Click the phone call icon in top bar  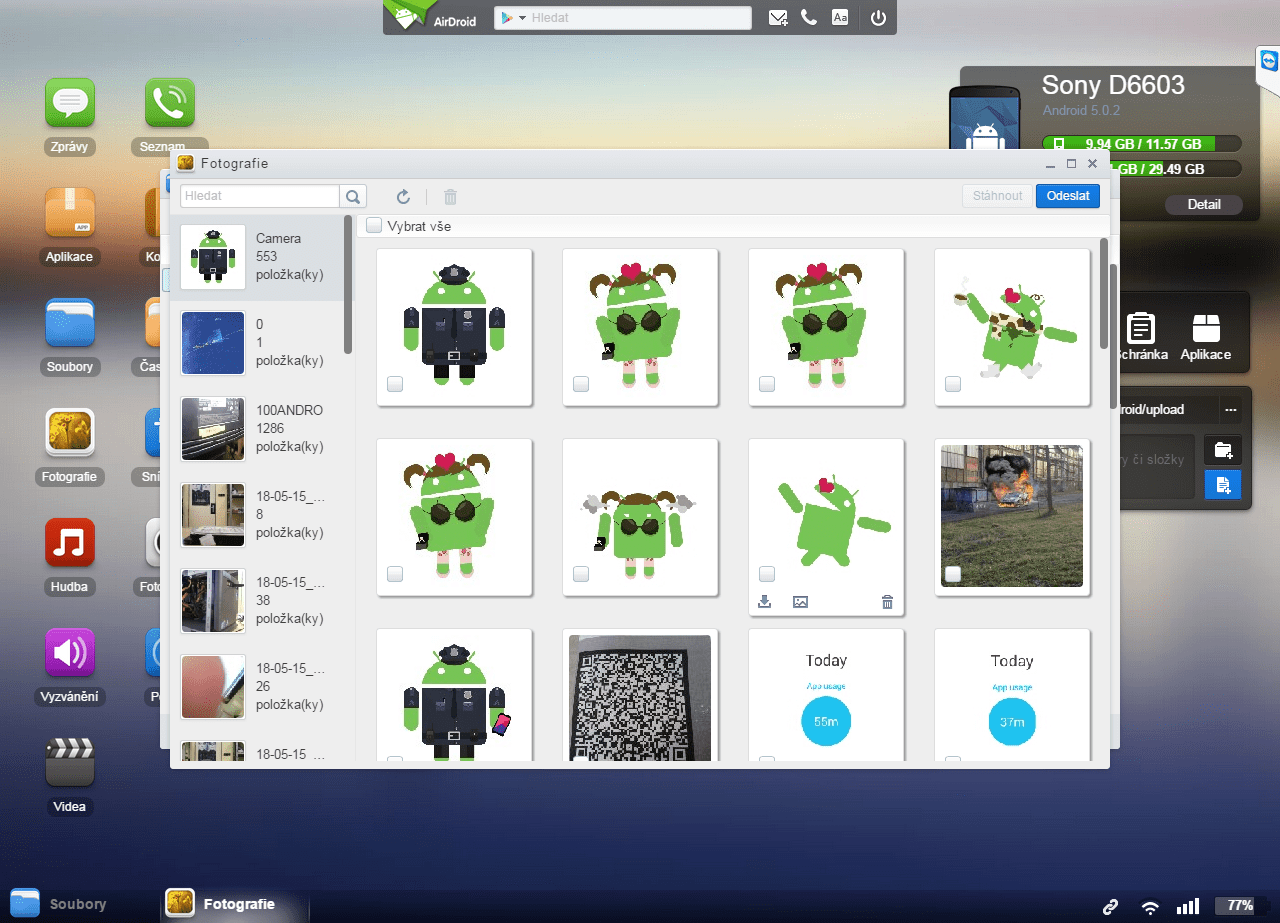pyautogui.click(x=809, y=18)
